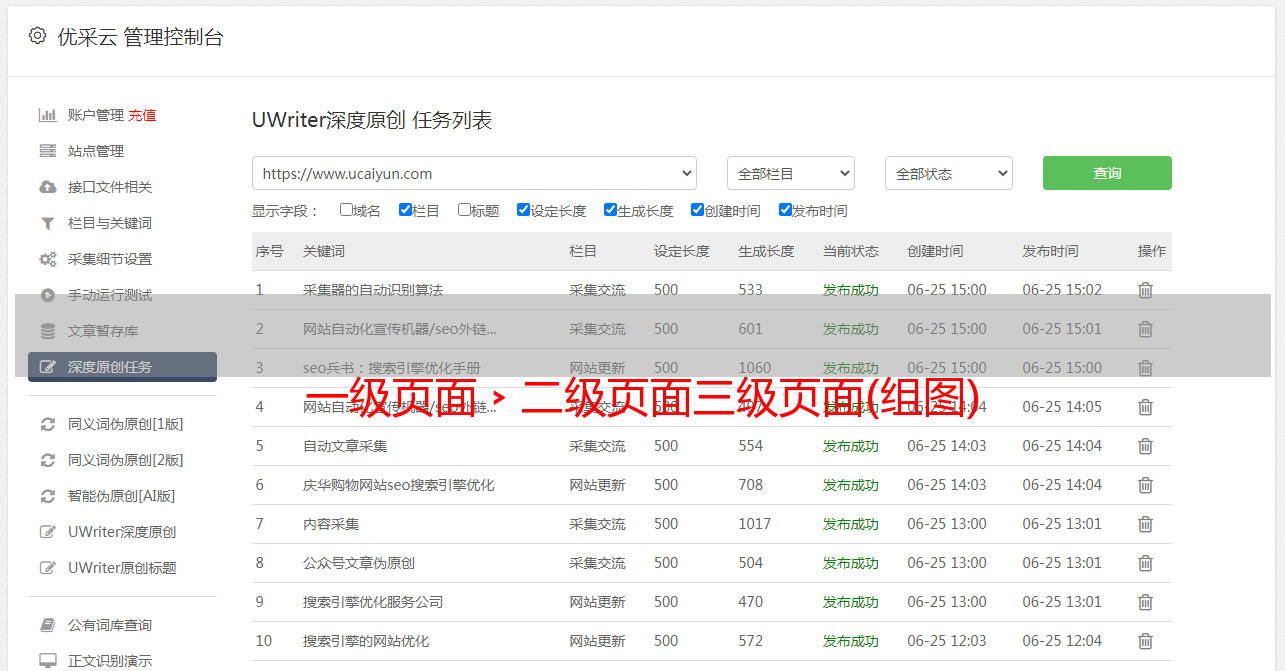This screenshot has width=1285, height=671.
Task: Enable the 域名 display field checkbox
Action: tap(346, 210)
